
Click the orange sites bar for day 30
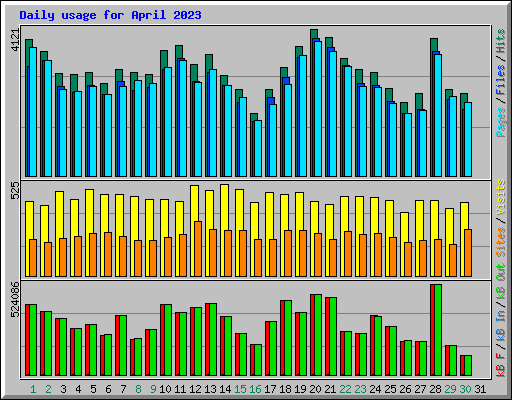click(468, 253)
